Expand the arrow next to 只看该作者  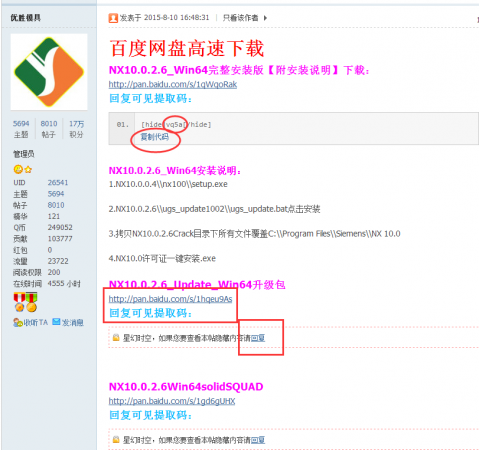tap(265, 18)
